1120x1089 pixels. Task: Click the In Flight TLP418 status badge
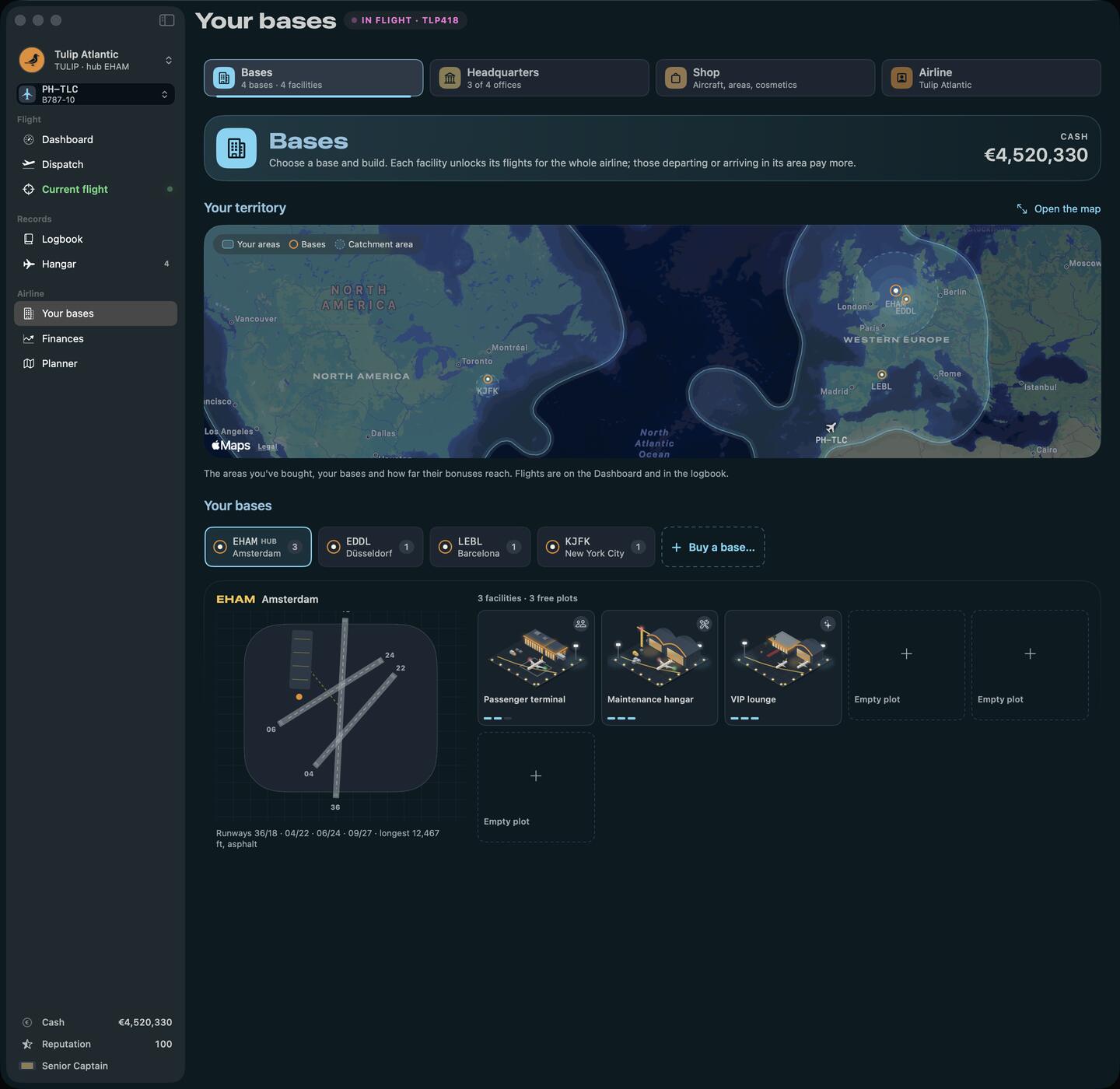[x=404, y=20]
